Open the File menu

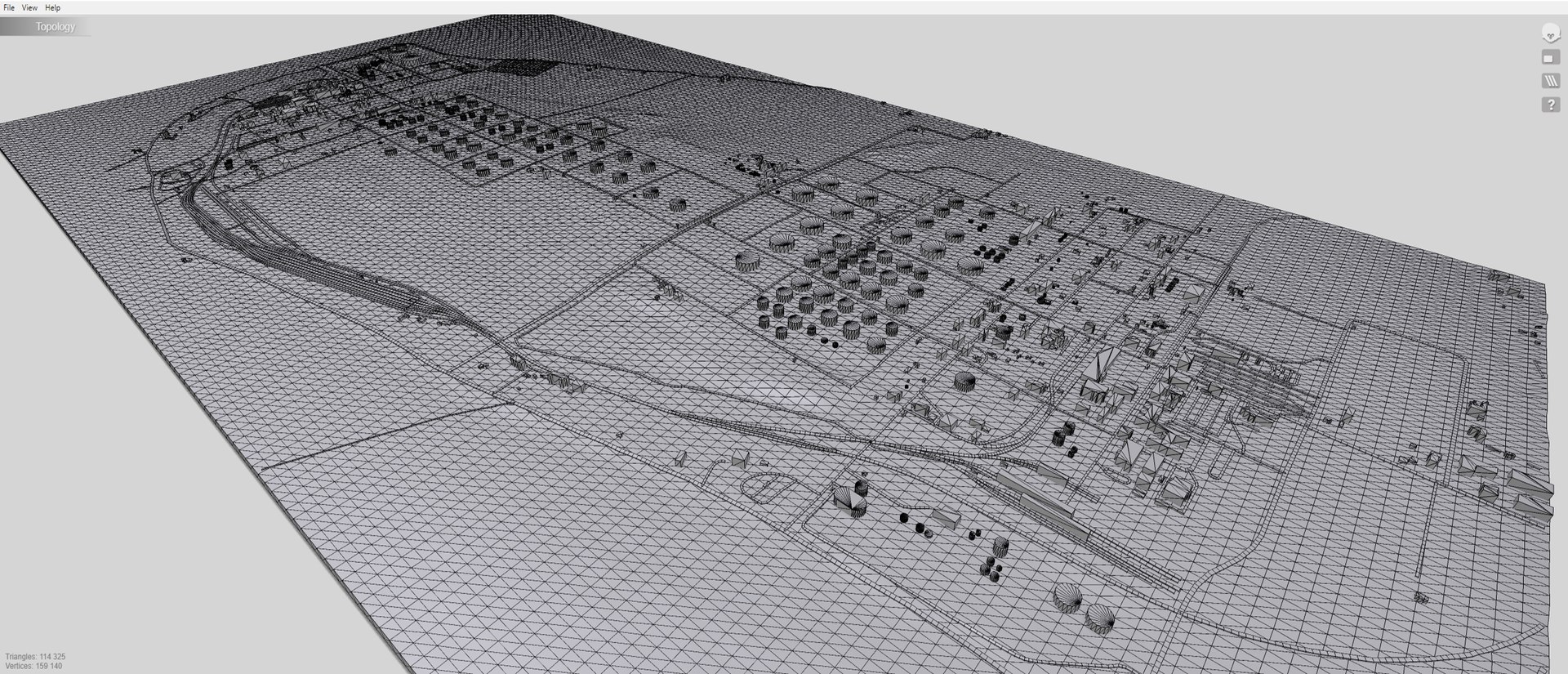(9, 7)
